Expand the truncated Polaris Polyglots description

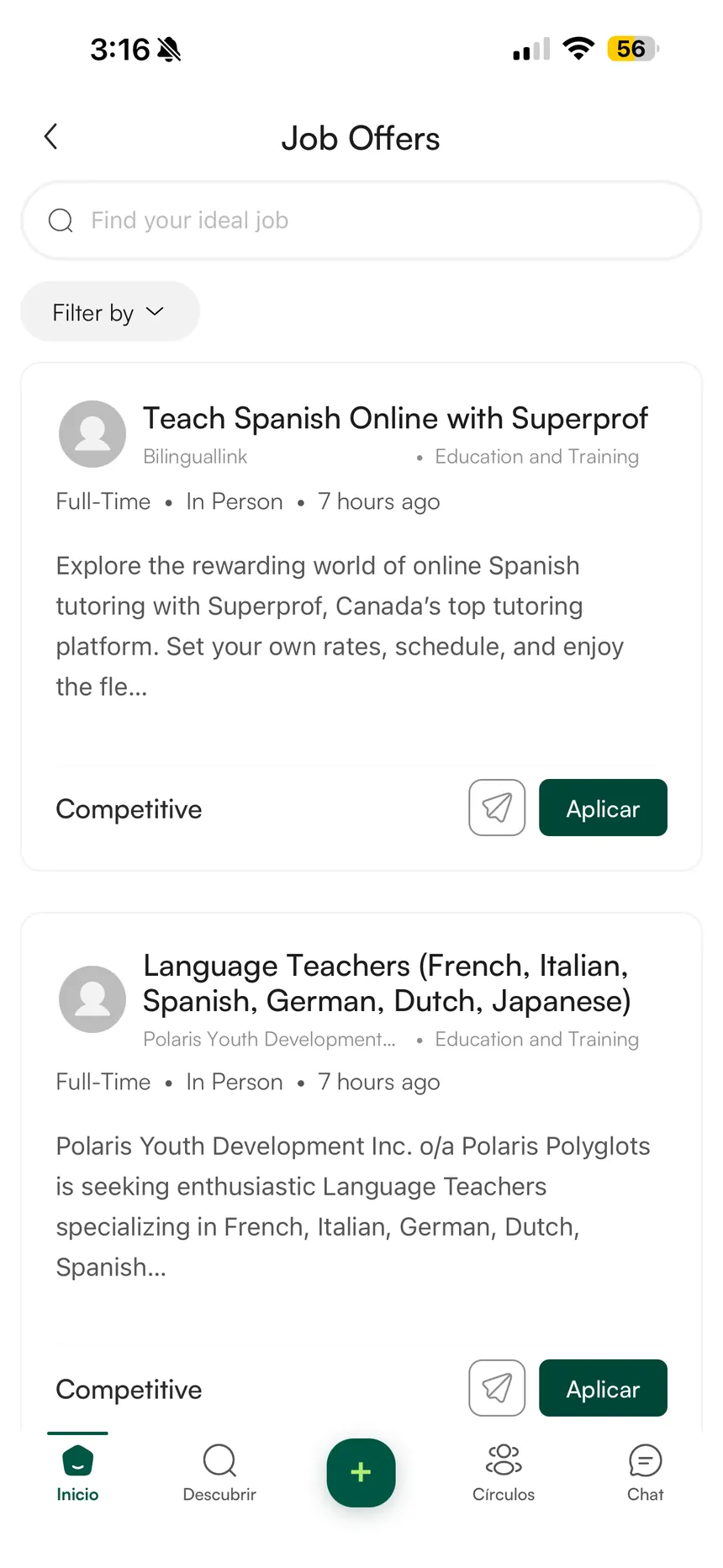tap(353, 1206)
